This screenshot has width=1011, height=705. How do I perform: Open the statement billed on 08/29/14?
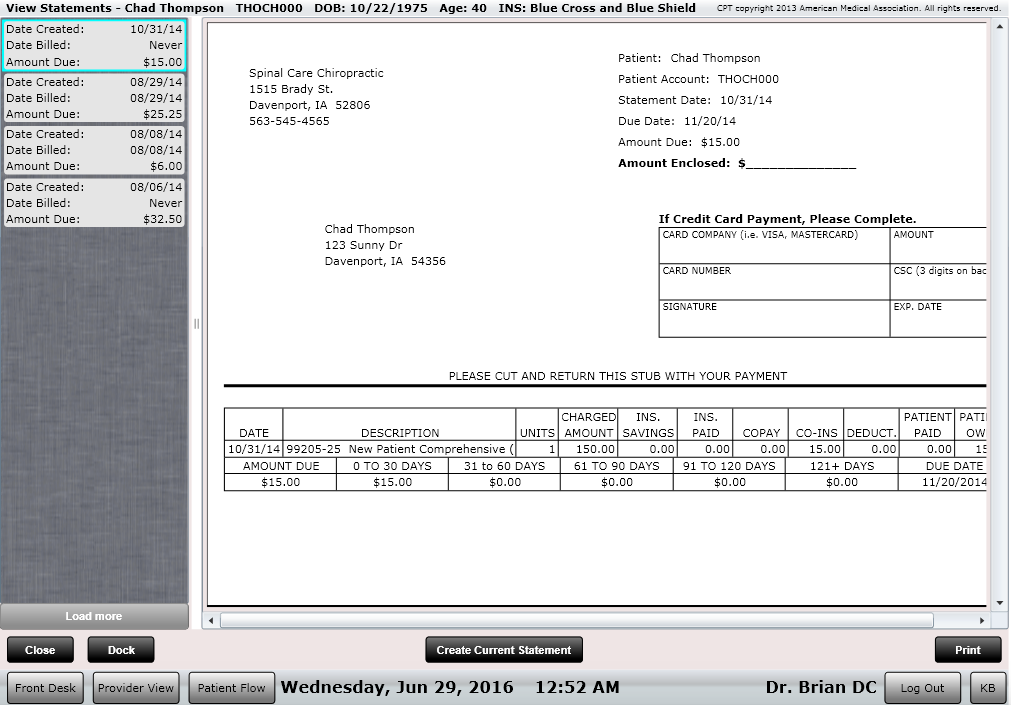coord(95,98)
